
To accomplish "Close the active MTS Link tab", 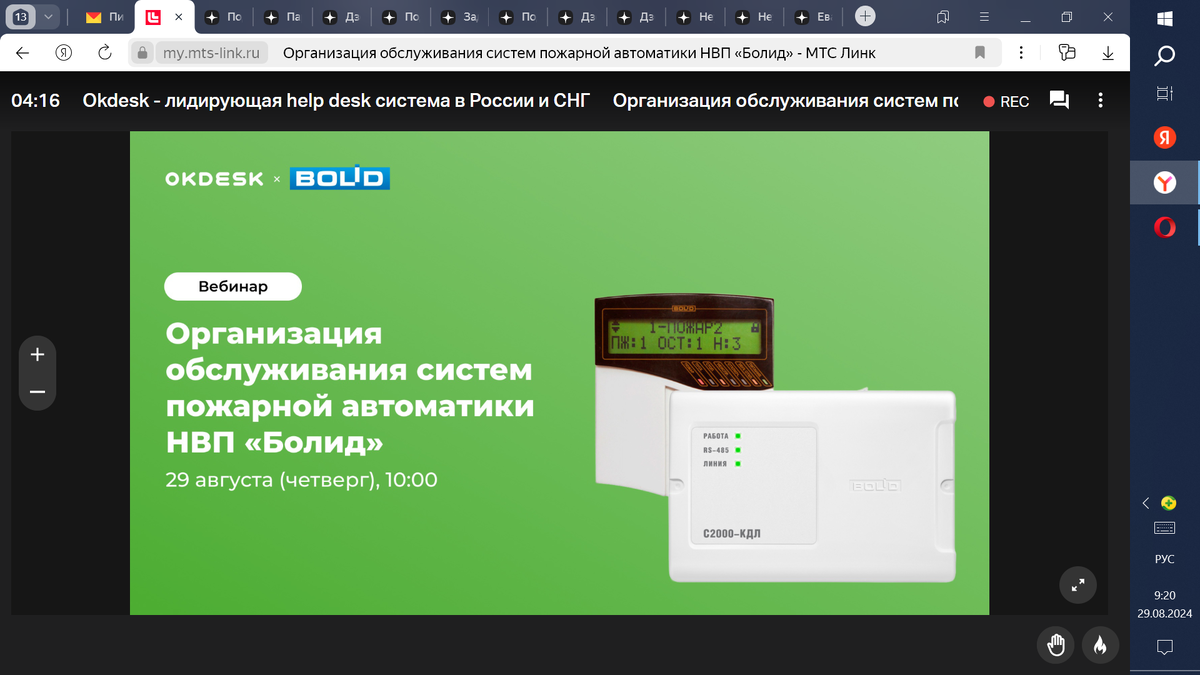I will [179, 17].
